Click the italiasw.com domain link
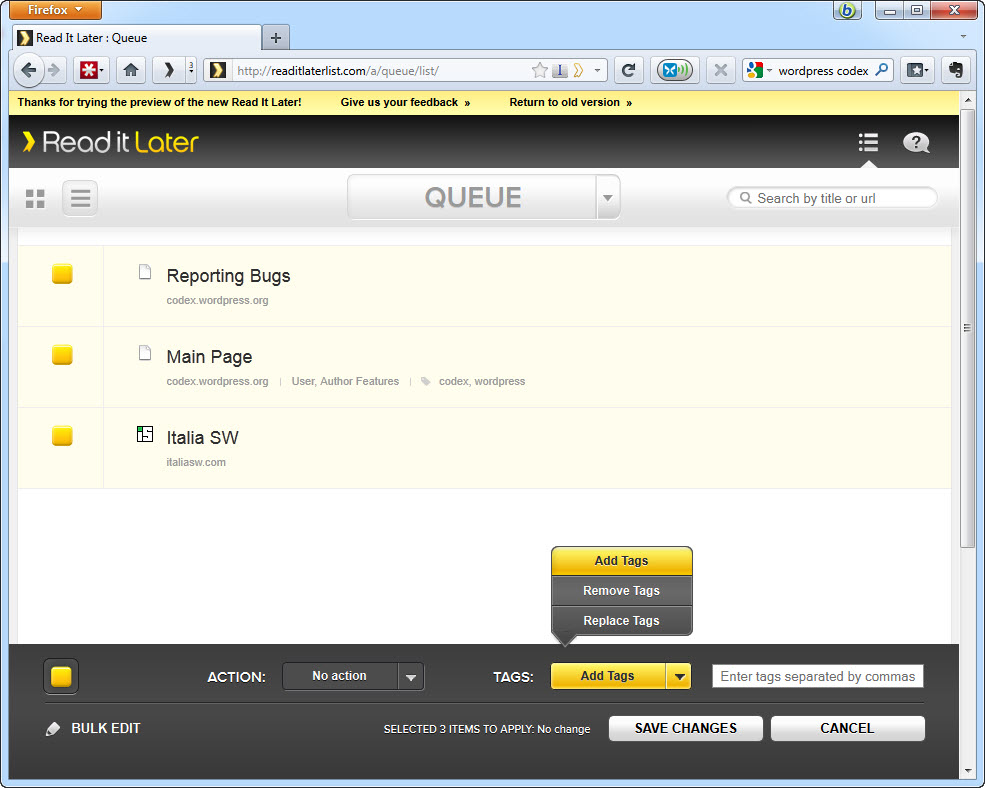The image size is (985, 788). [196, 462]
